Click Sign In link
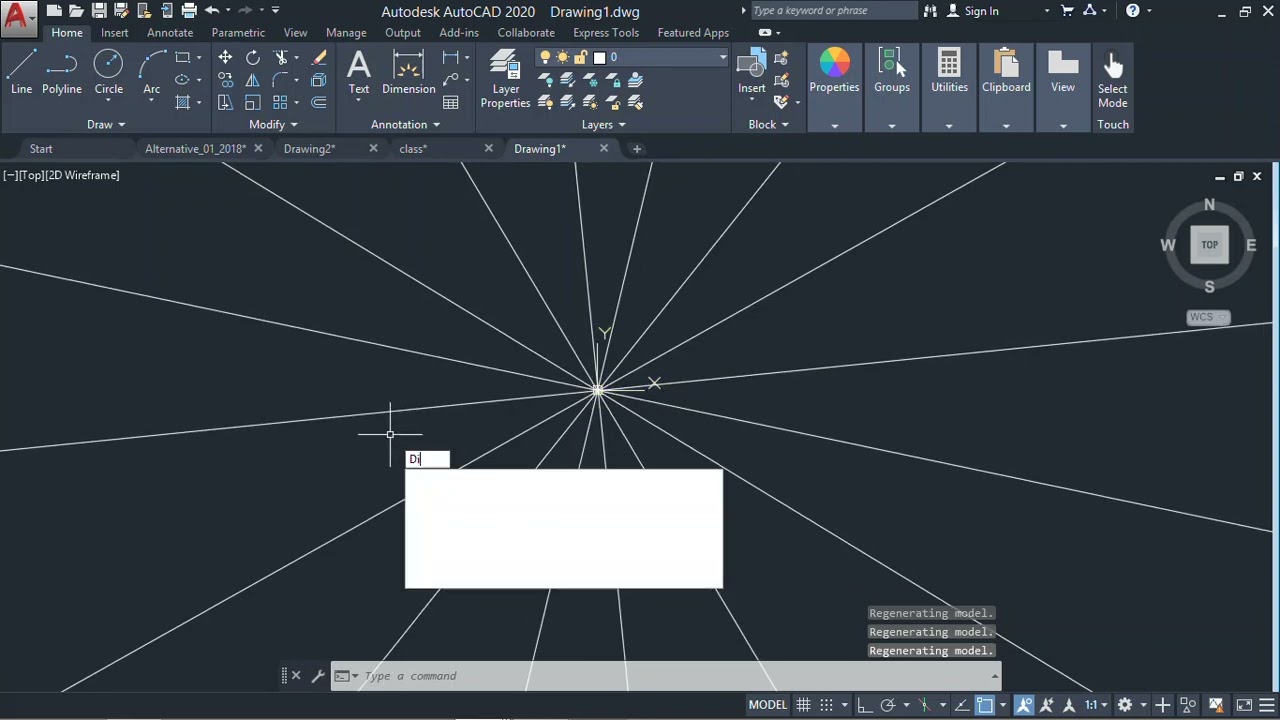The width and height of the screenshot is (1280, 720). 981,11
